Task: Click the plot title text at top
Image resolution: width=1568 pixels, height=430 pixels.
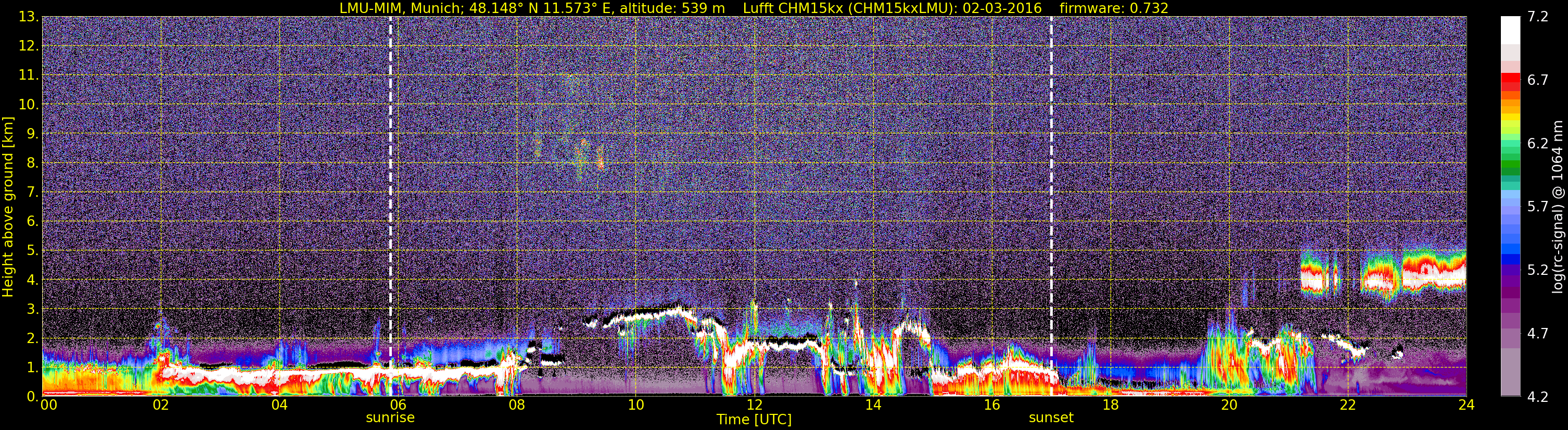Action: [x=754, y=8]
